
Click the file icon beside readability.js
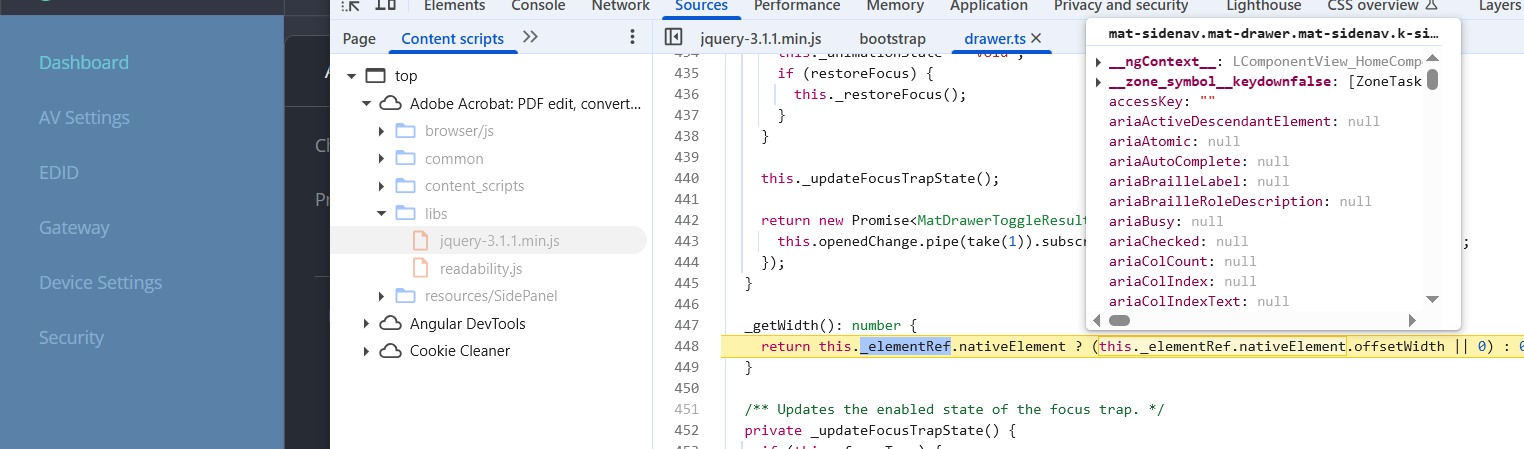point(420,268)
